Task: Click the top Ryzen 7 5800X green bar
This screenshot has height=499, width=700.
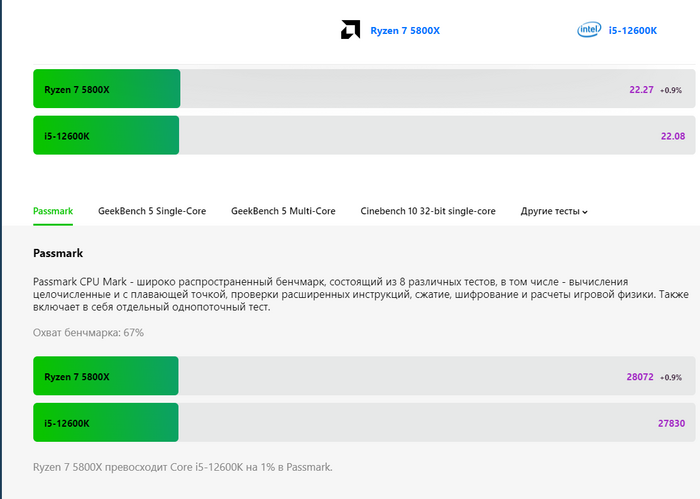Action: (107, 89)
